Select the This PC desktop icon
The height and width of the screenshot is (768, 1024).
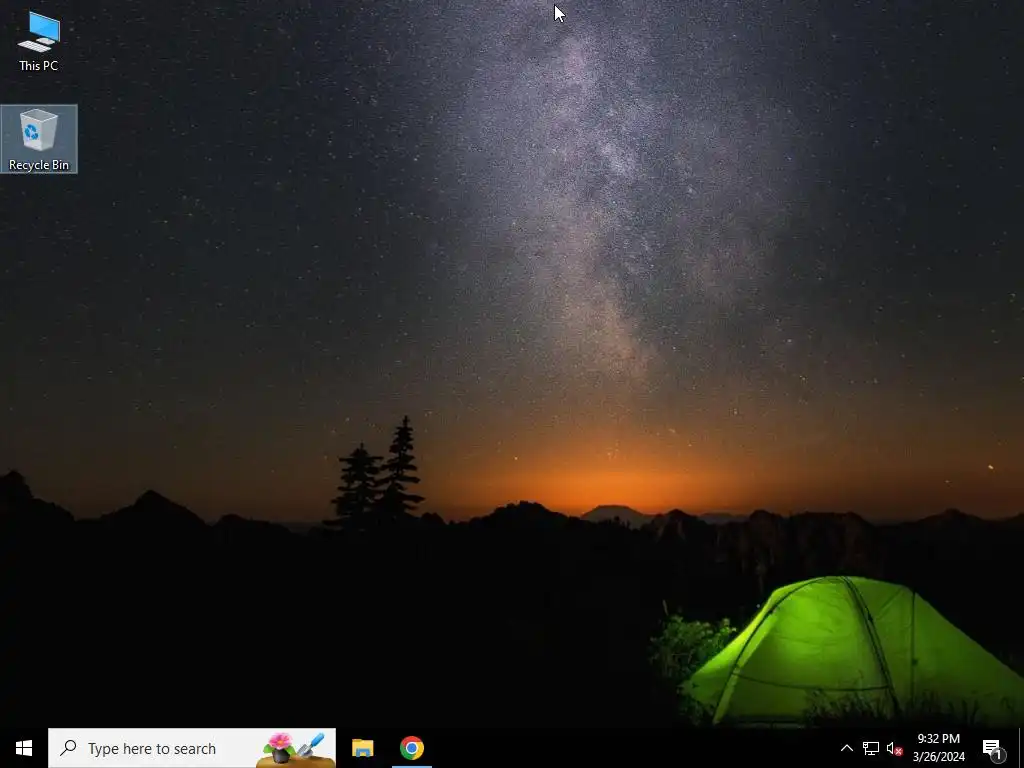tap(39, 40)
